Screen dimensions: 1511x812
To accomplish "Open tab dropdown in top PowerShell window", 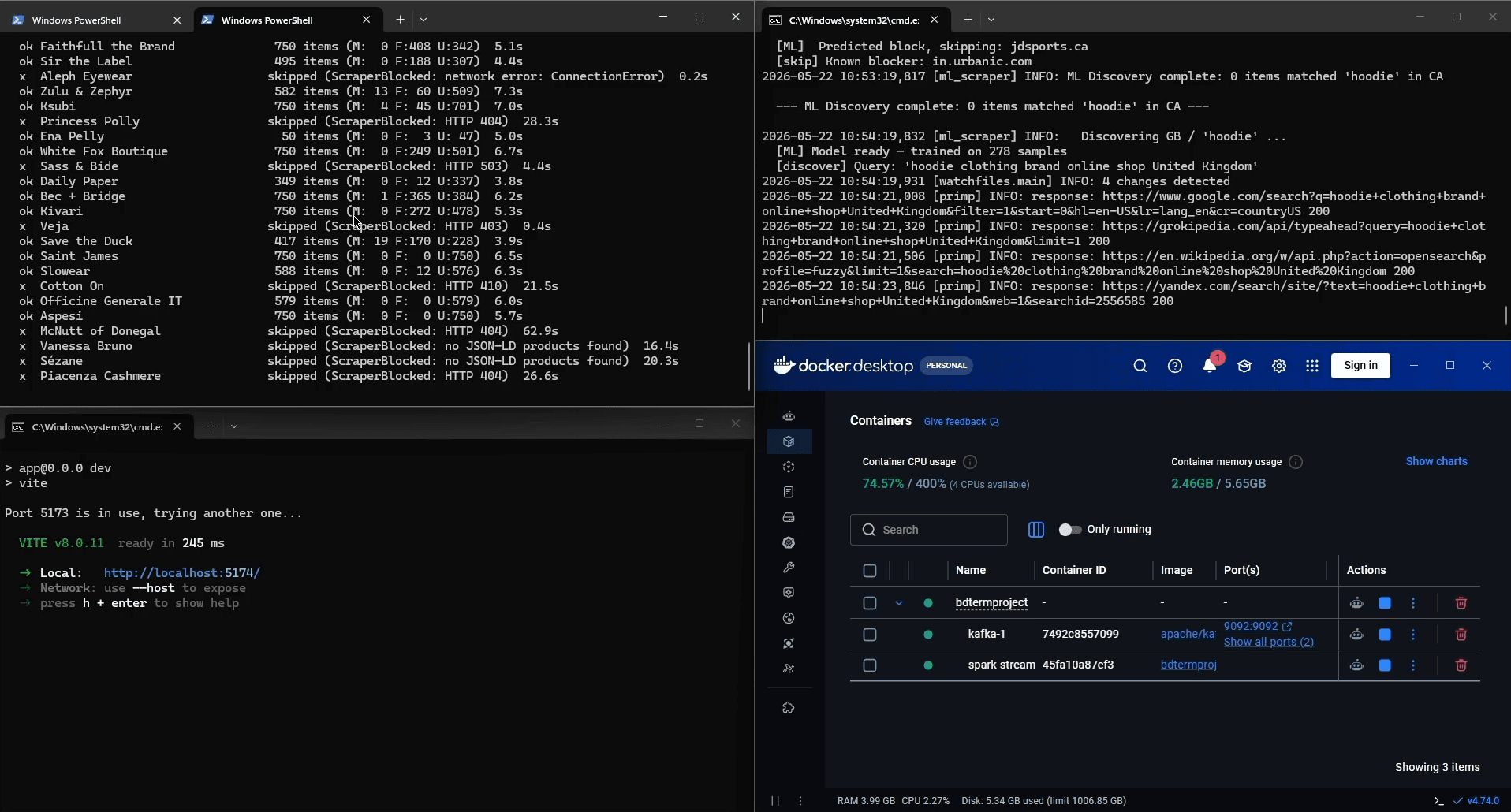I will point(423,20).
